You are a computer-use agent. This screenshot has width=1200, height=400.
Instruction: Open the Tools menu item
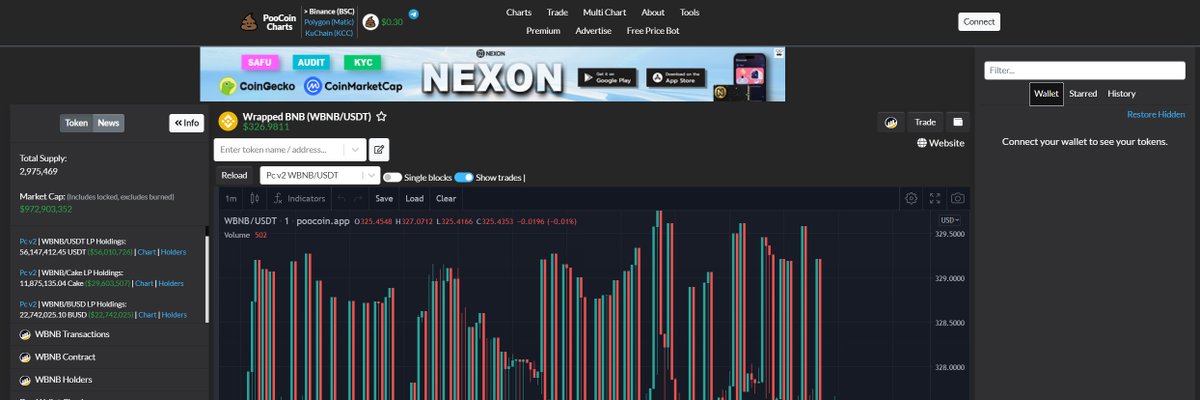point(690,13)
